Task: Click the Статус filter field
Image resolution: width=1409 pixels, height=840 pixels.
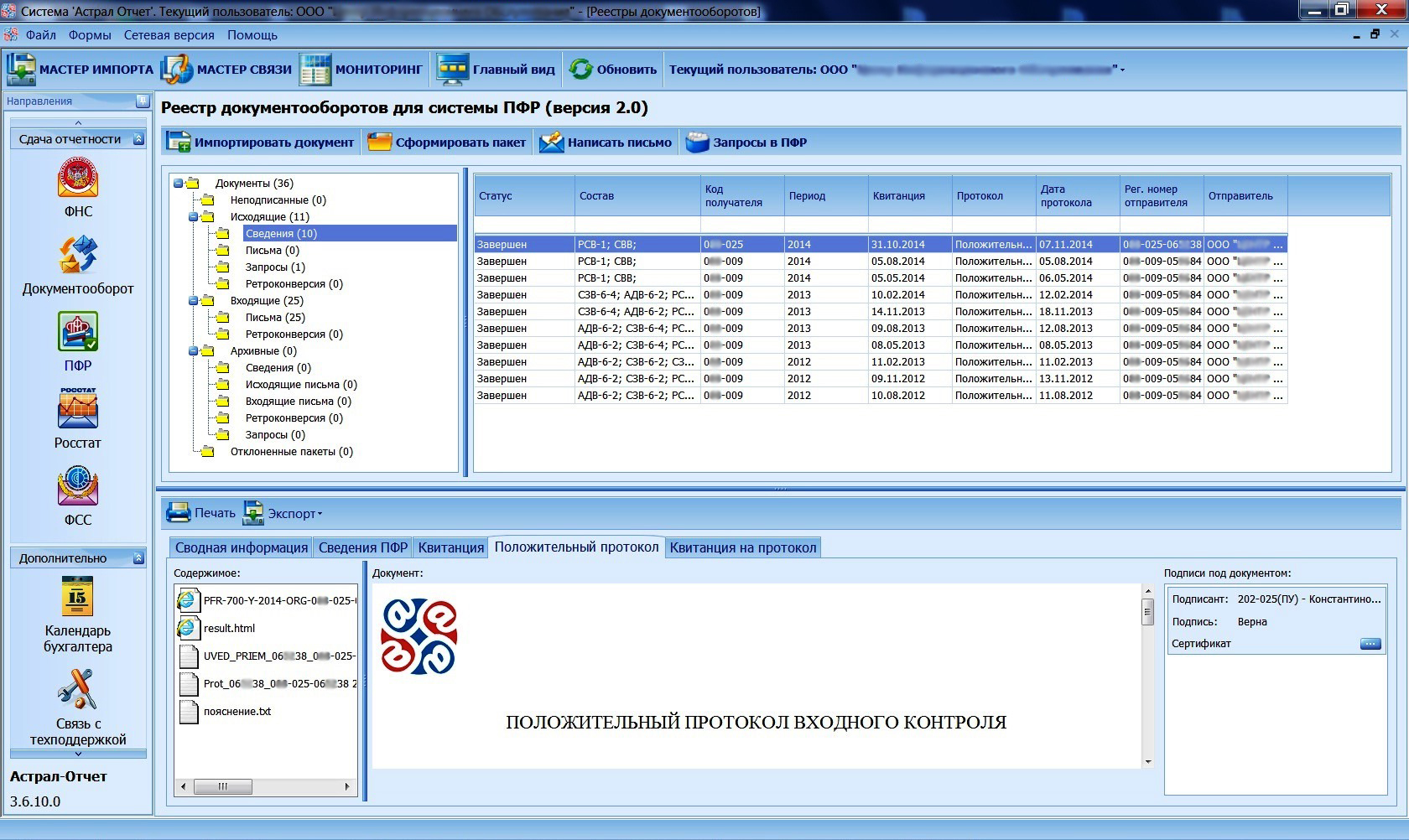Action: (524, 225)
